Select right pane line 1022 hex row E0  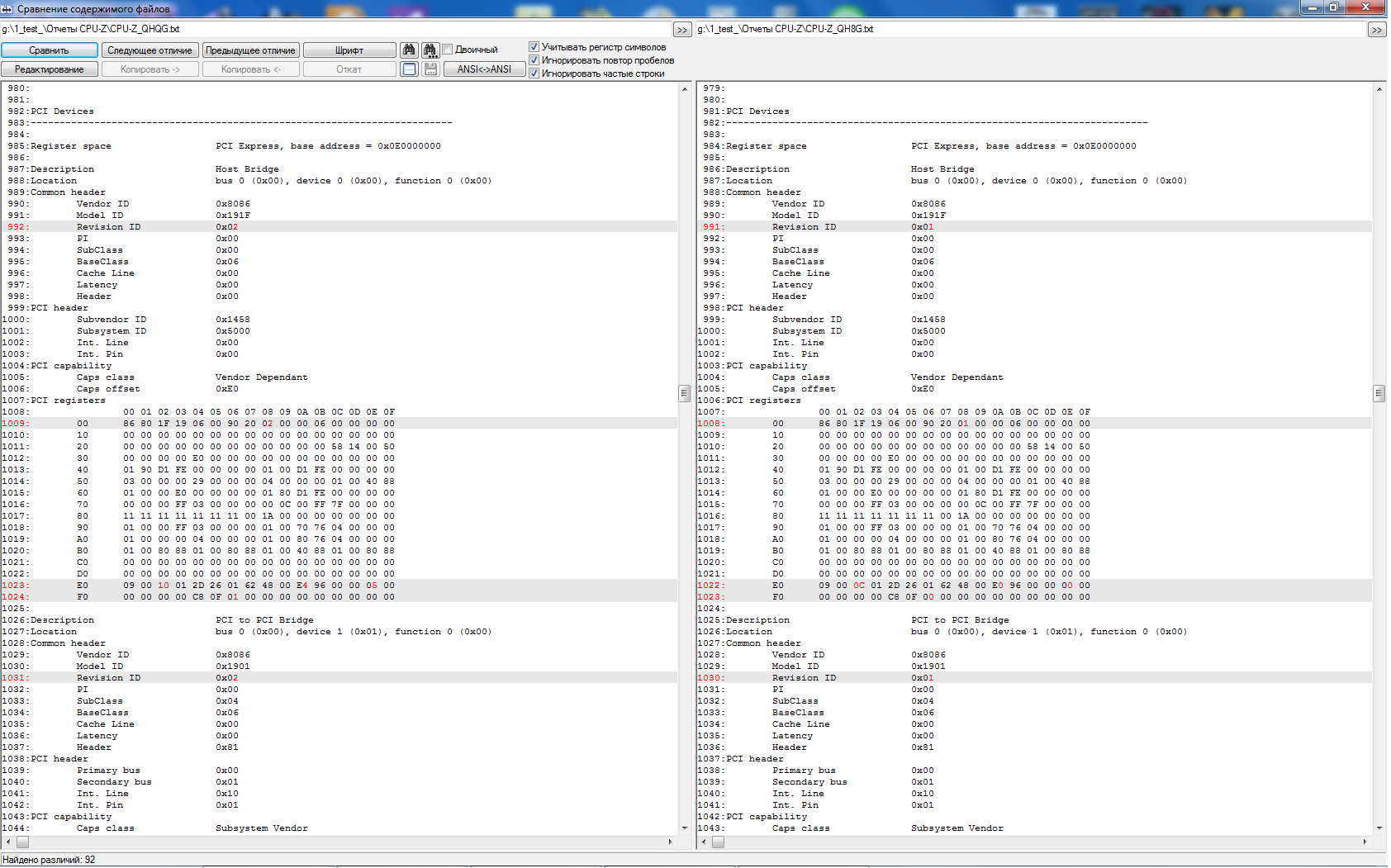[1035, 586]
